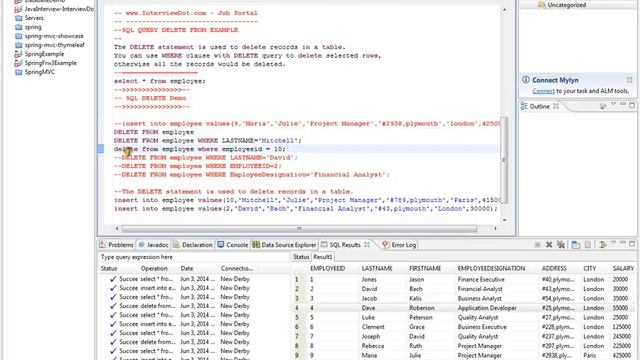
Task: Open the Outline view menu triangle
Action: [613, 105]
